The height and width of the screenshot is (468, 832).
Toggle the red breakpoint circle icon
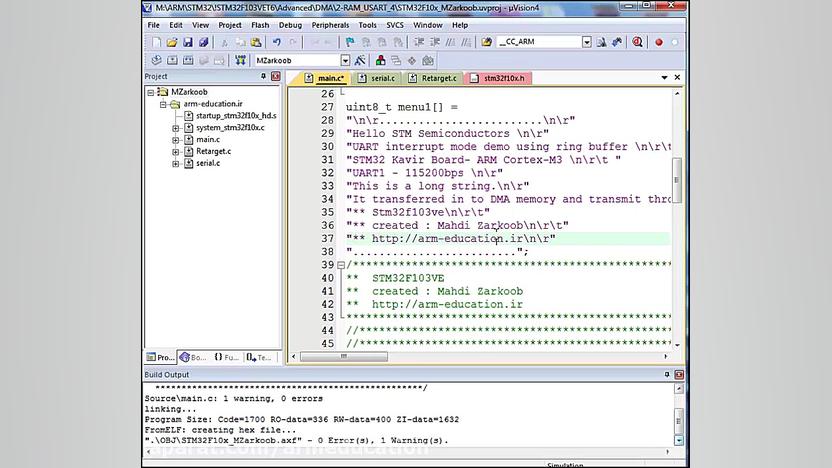click(658, 43)
